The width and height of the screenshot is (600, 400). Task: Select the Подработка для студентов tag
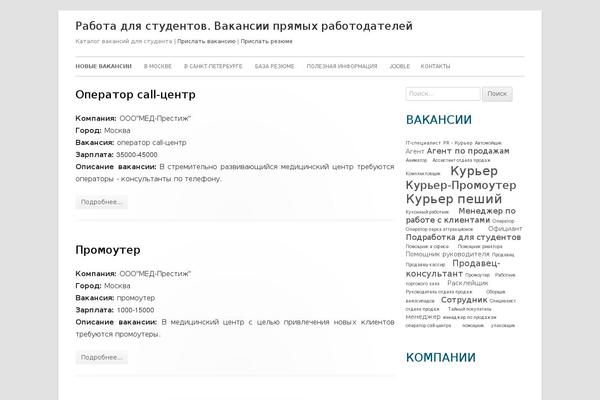(x=463, y=237)
